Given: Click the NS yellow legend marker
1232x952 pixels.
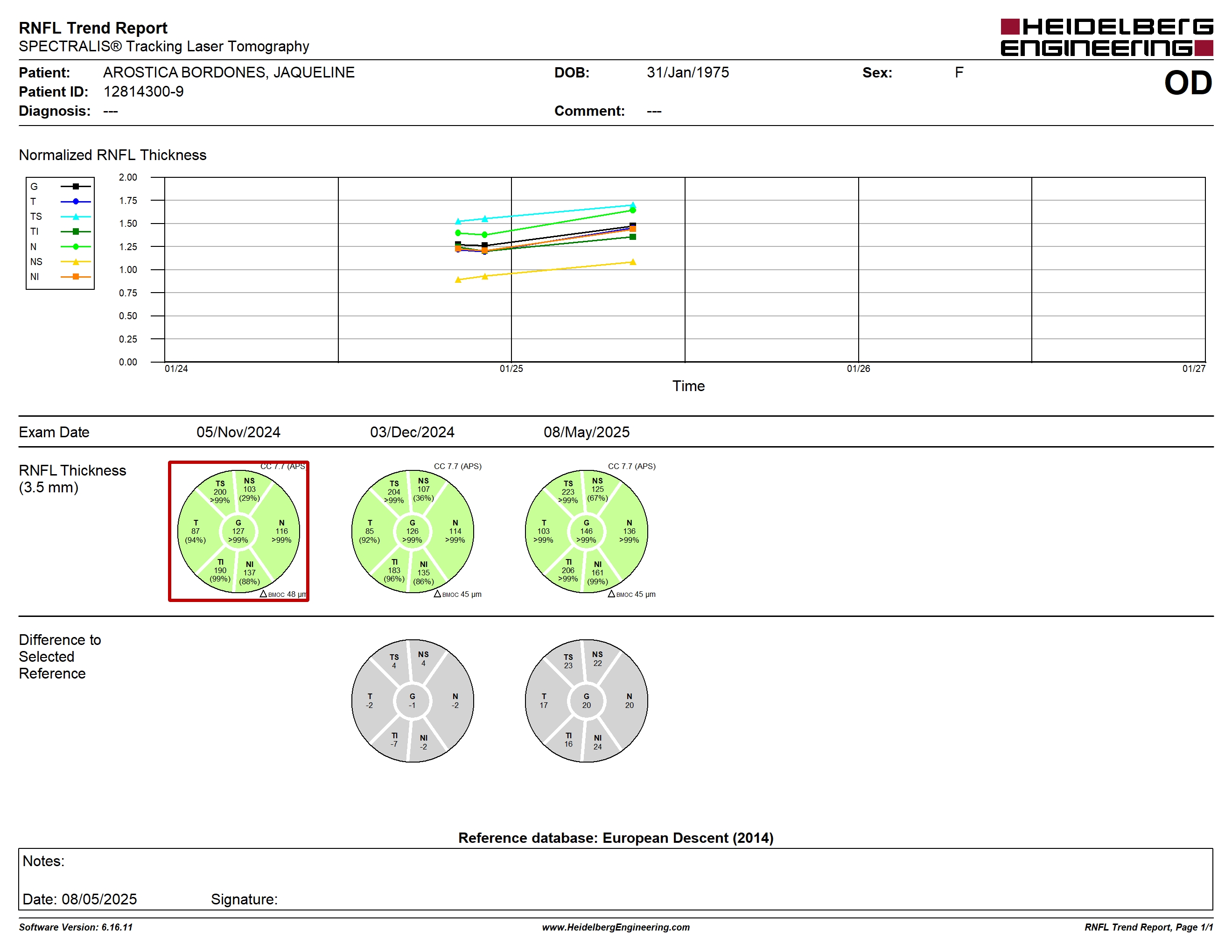Looking at the screenshot, I should tap(76, 262).
